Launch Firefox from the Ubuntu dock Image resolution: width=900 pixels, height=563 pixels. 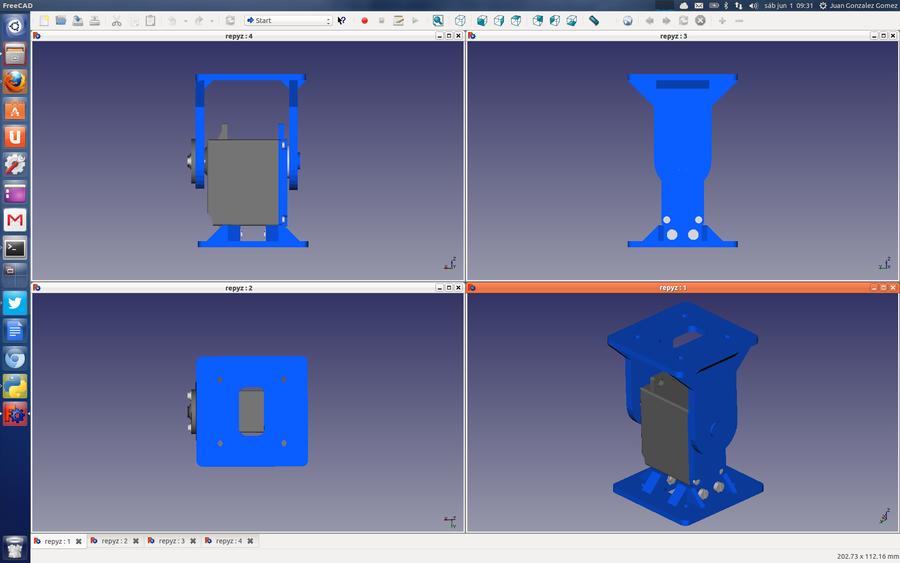coord(14,82)
